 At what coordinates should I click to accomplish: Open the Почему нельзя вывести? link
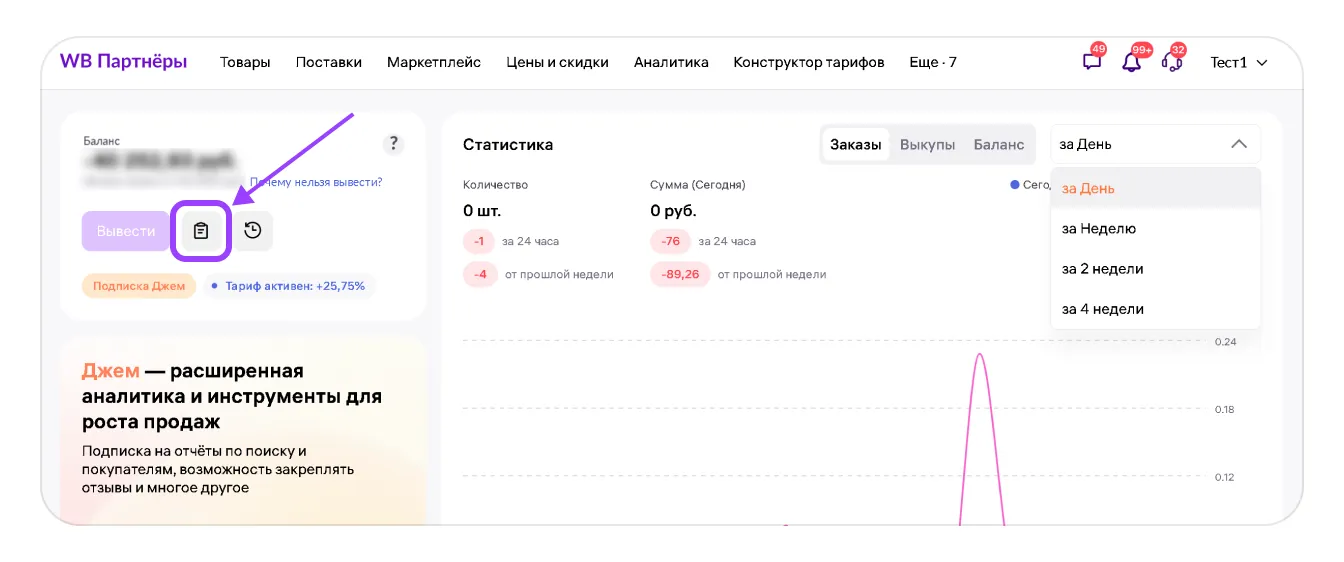[x=316, y=182]
